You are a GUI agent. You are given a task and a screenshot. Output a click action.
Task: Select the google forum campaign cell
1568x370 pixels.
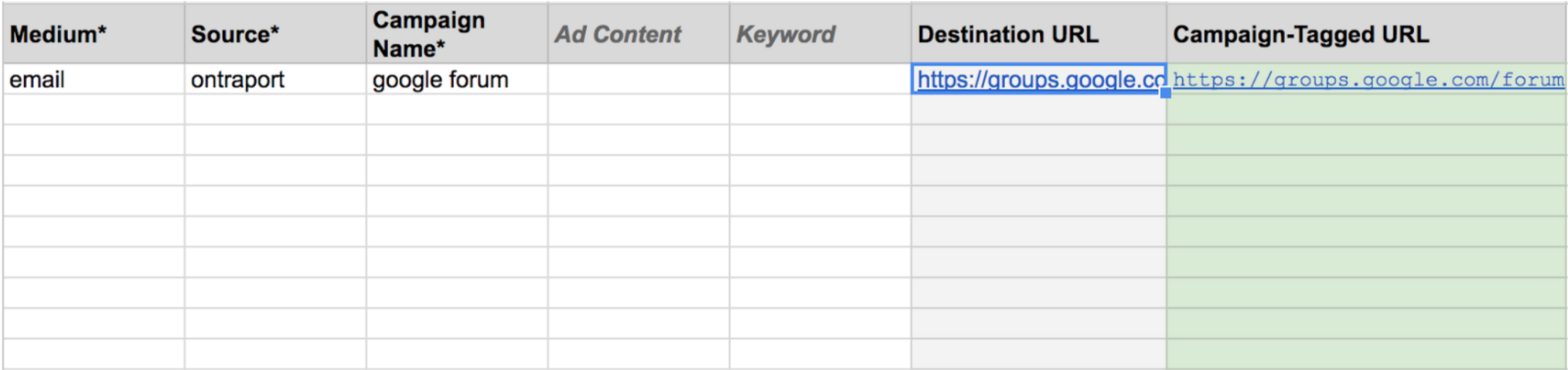coord(457,79)
